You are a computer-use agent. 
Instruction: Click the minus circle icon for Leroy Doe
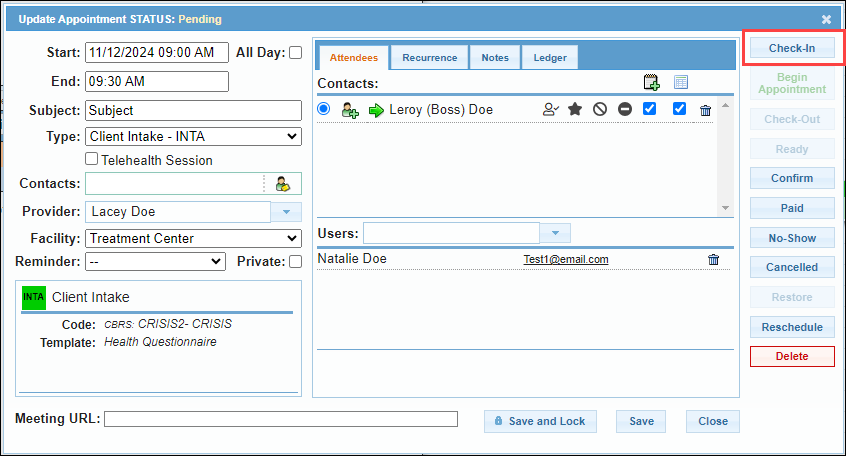click(625, 110)
